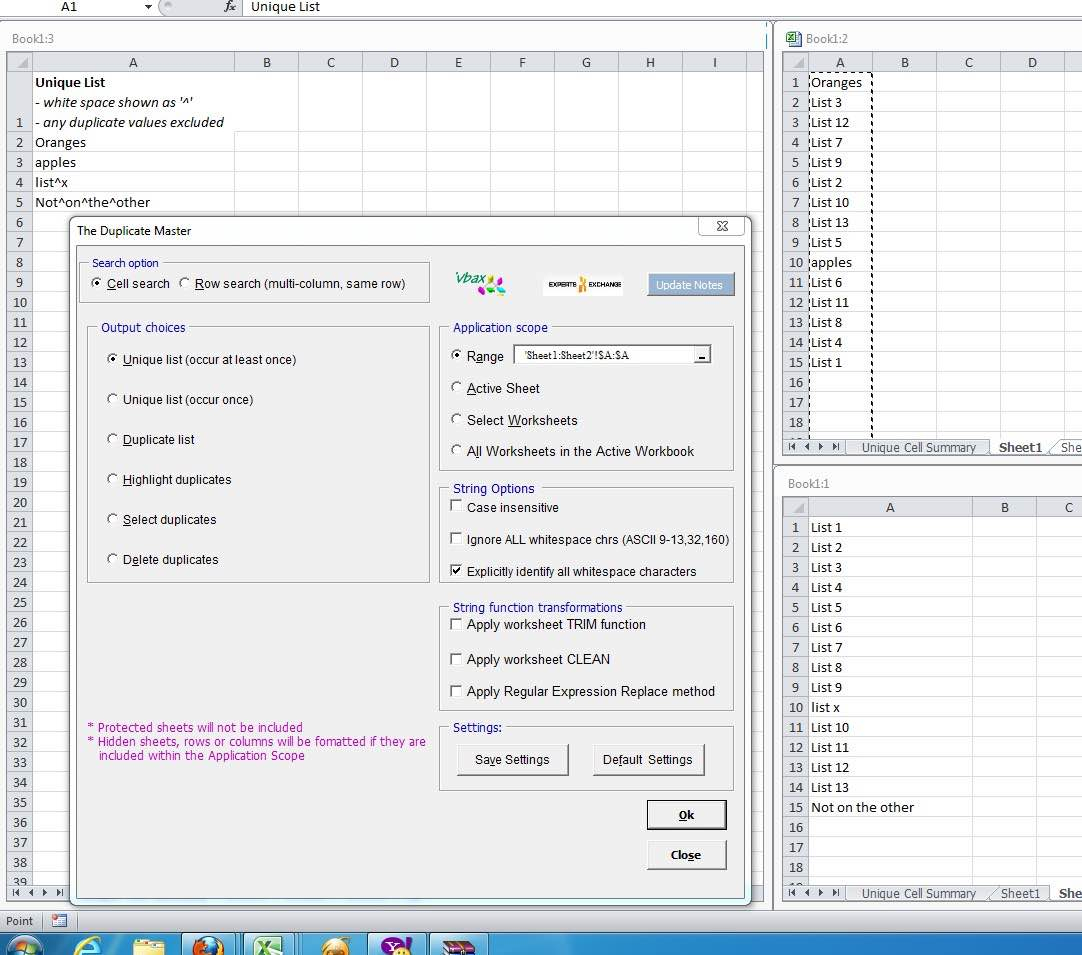Image resolution: width=1082 pixels, height=955 pixels.
Task: Click the Save Settings button
Action: coord(512,759)
